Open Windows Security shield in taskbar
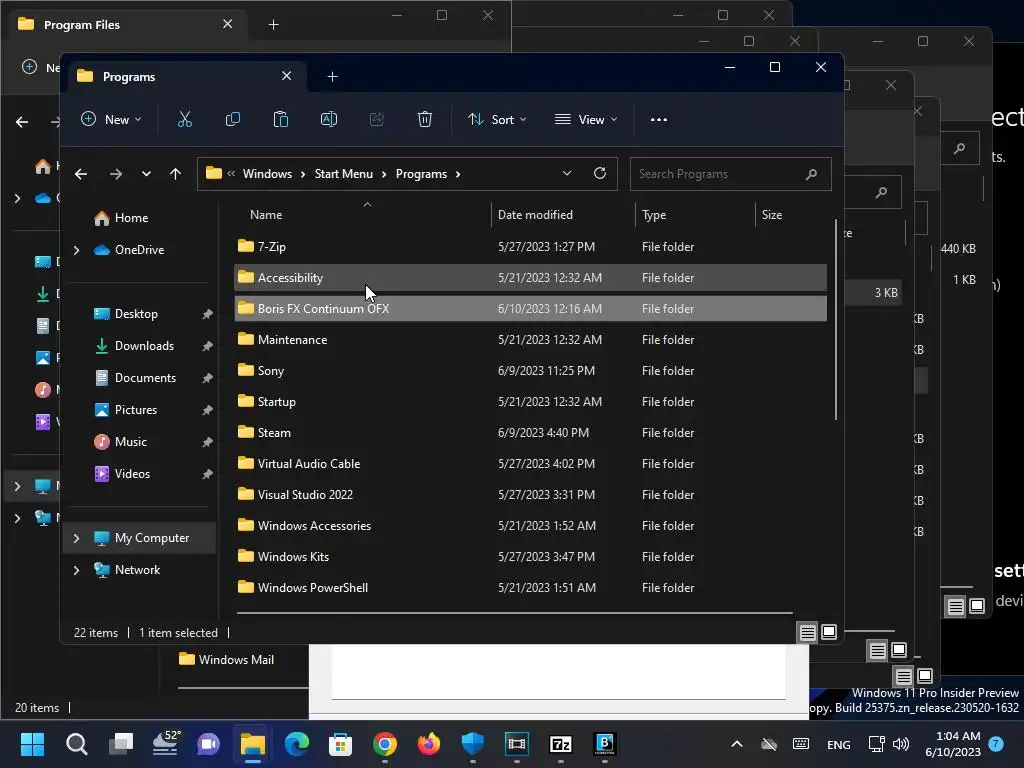1024x768 pixels. [x=472, y=744]
